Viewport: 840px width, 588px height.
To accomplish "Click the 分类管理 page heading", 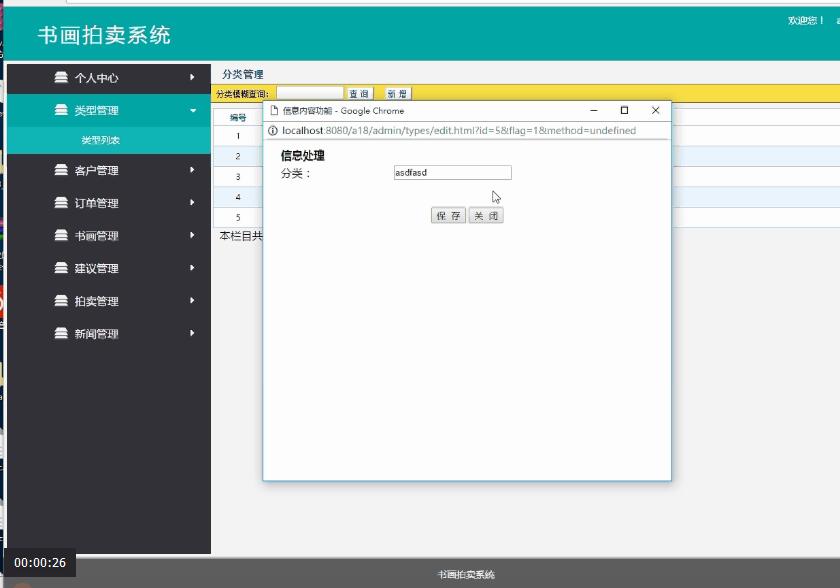I will (x=243, y=74).
